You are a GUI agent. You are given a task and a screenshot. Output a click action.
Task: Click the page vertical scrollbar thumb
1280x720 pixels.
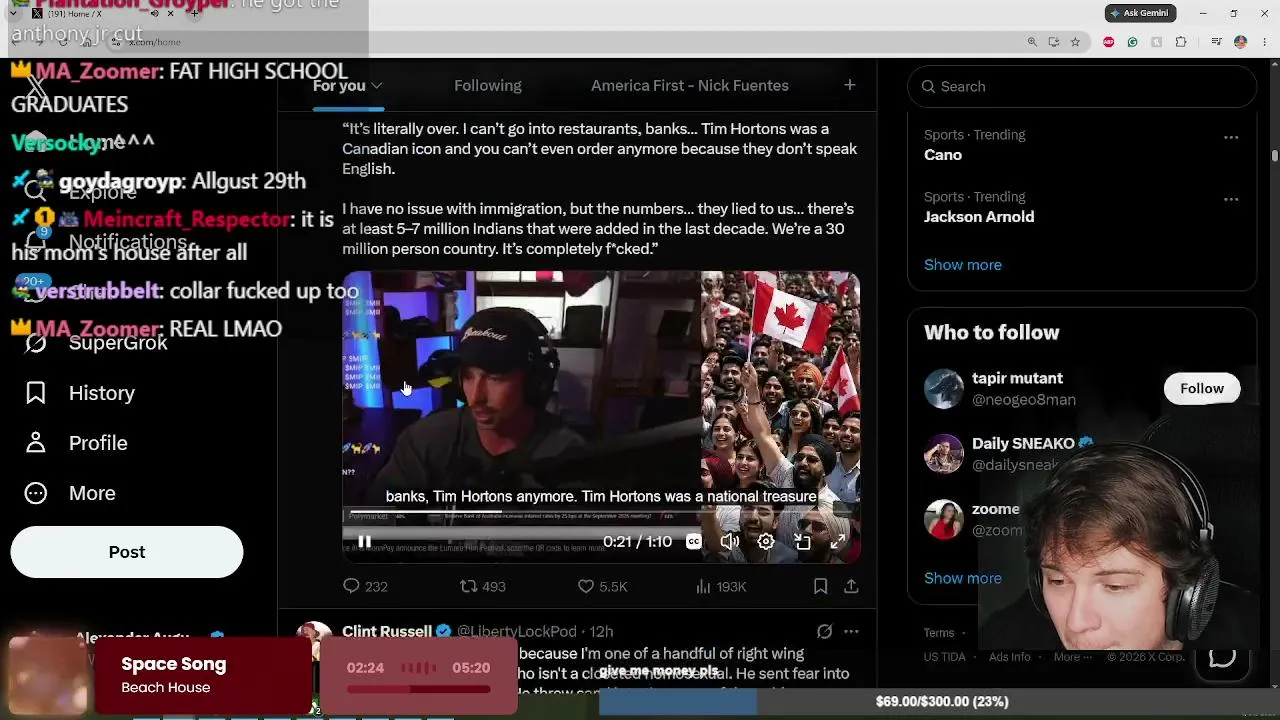[1274, 155]
